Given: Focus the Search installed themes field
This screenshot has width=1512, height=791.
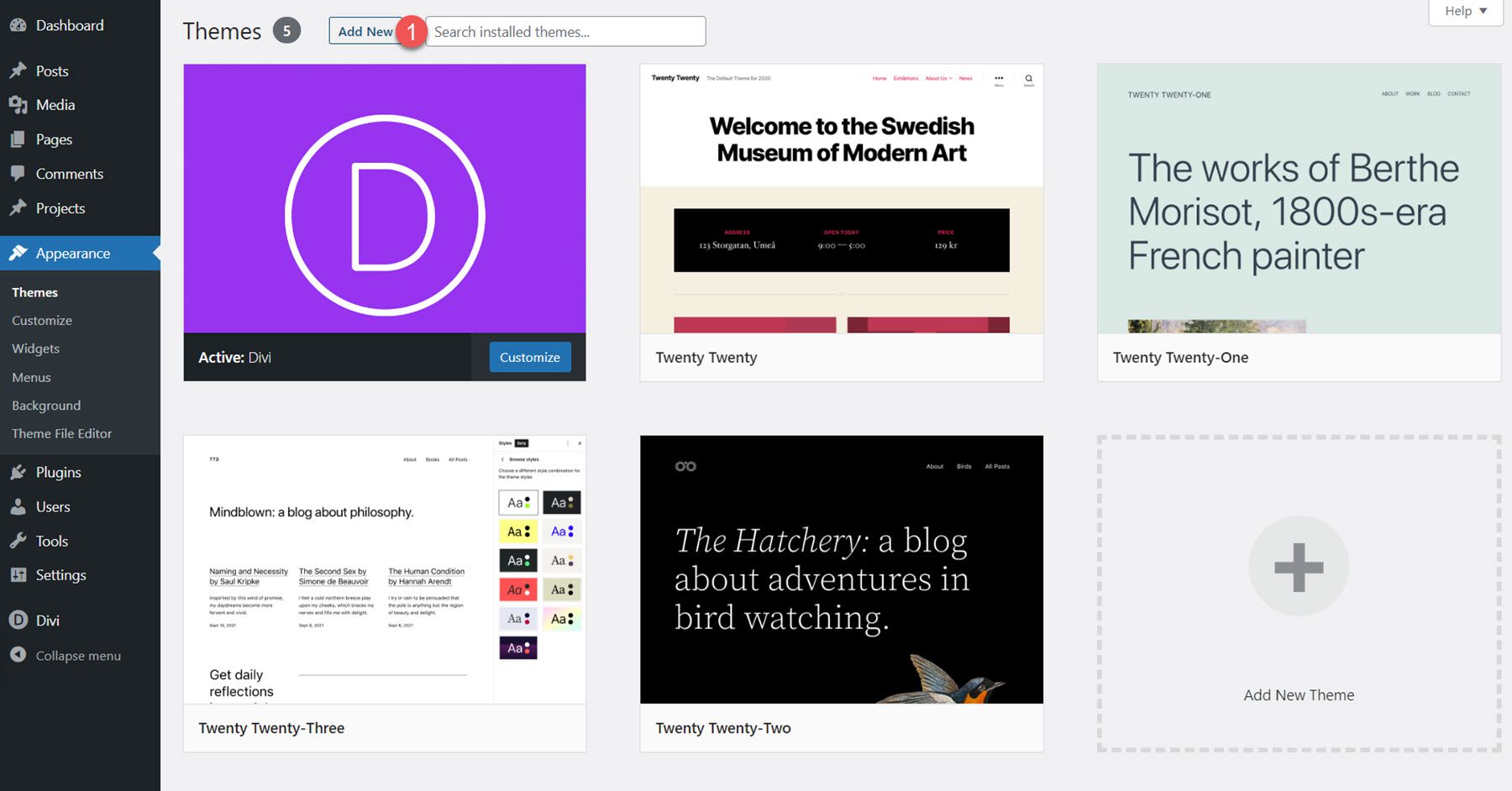Looking at the screenshot, I should [565, 32].
